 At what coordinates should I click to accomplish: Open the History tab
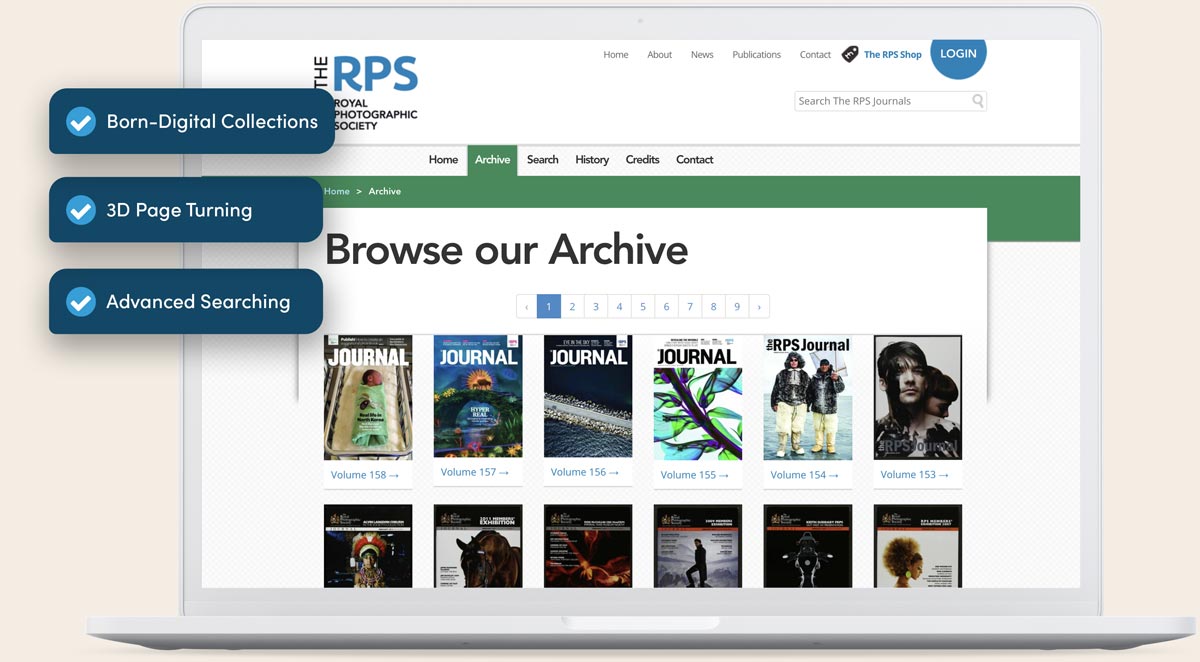click(x=592, y=160)
